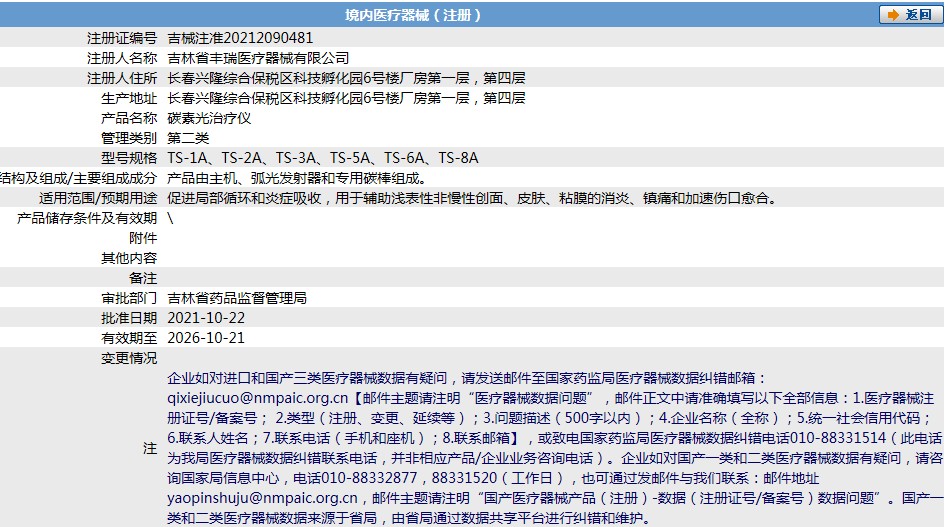Select notice line starting 6.联系人姓名
This screenshot has width=945, height=527.
pos(554,438)
